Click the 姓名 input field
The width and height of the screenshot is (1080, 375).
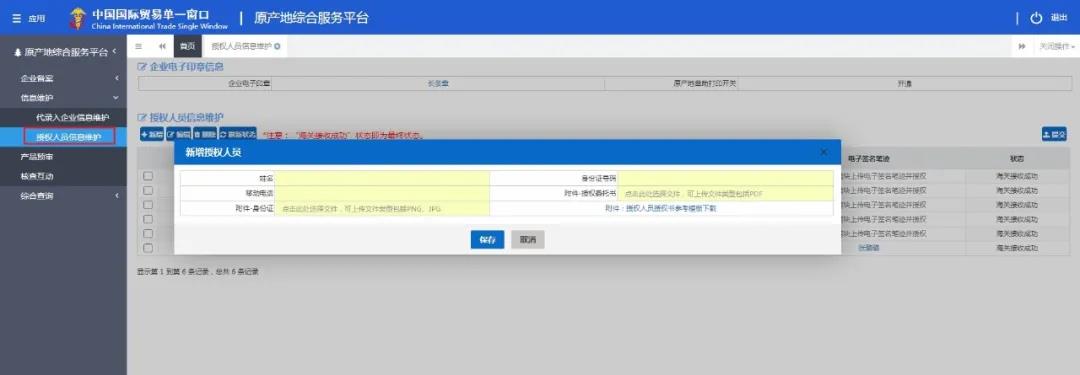382,179
